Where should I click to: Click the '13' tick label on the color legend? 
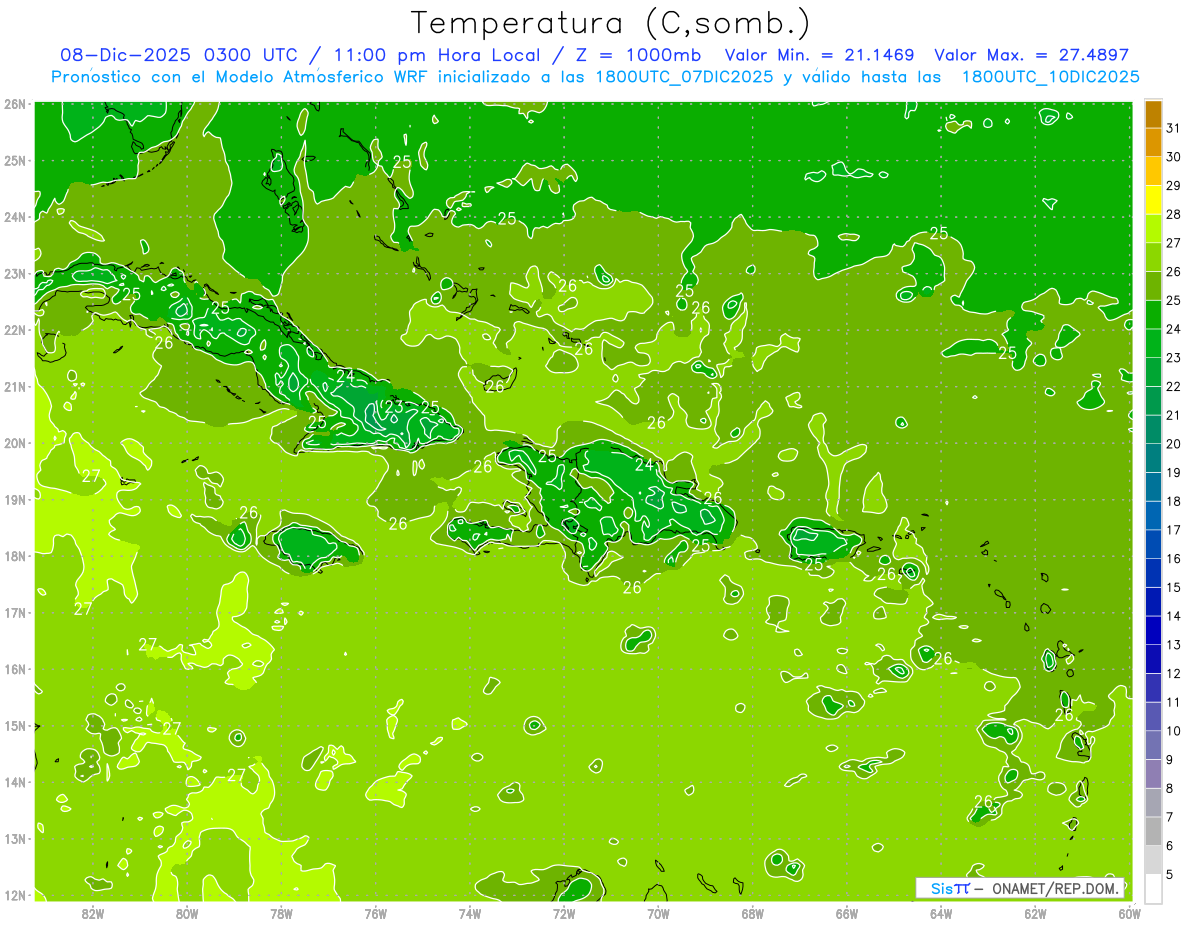pyautogui.click(x=1173, y=644)
